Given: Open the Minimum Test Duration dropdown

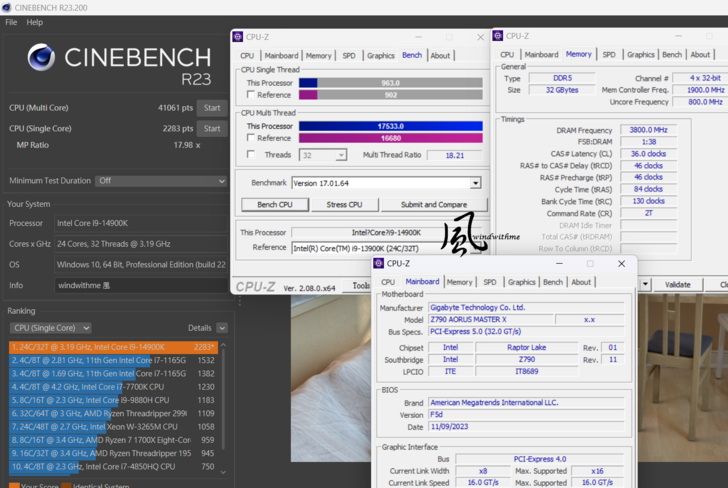Looking at the screenshot, I should pos(160,181).
